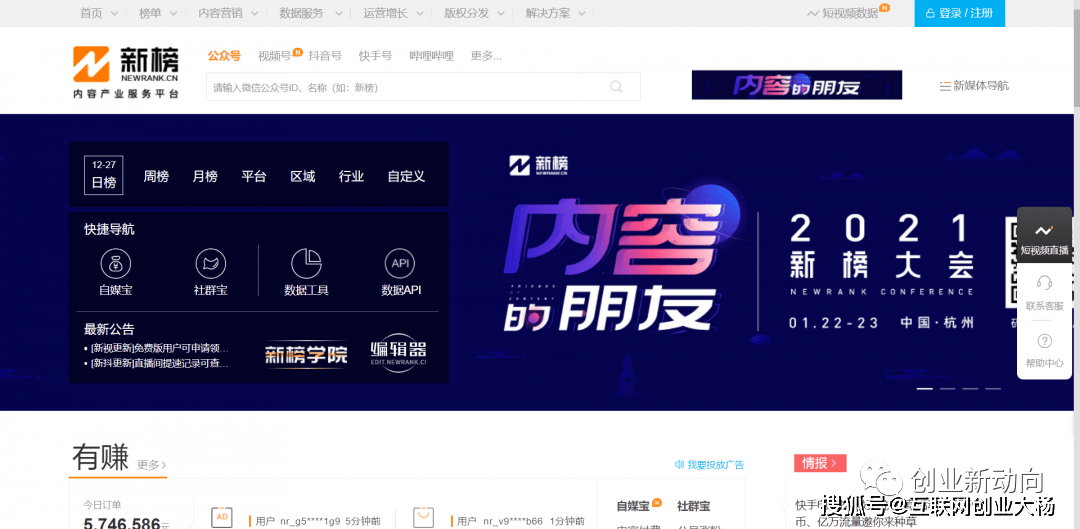Open the 数据API icon
This screenshot has width=1080, height=529.
(400, 263)
